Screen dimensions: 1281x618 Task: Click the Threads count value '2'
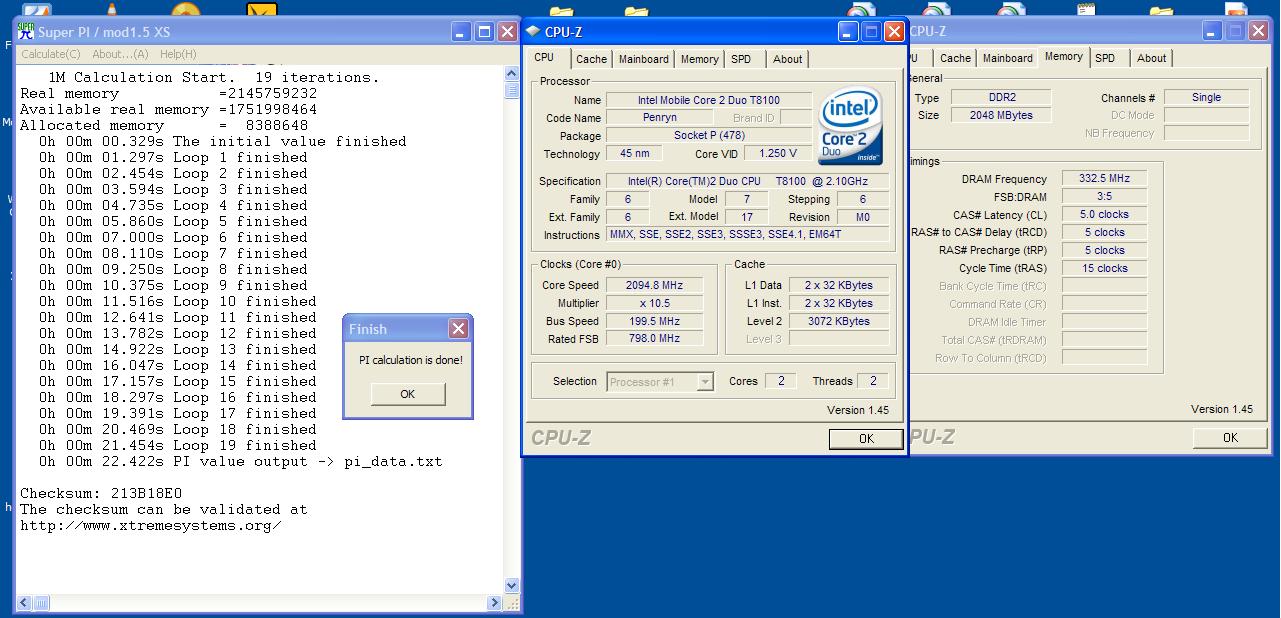873,381
